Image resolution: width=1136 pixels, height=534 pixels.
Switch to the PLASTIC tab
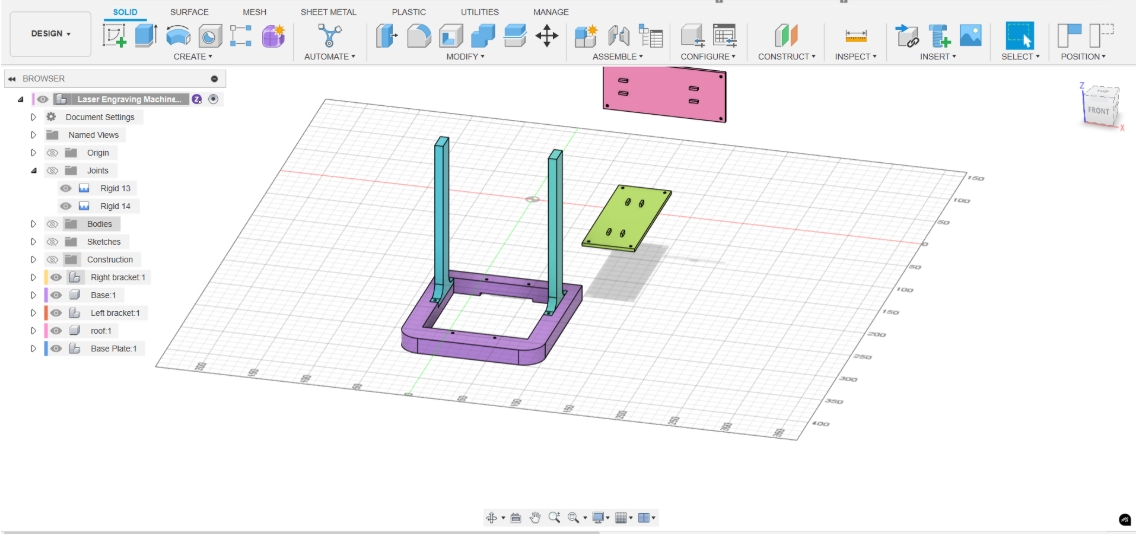coord(409,12)
